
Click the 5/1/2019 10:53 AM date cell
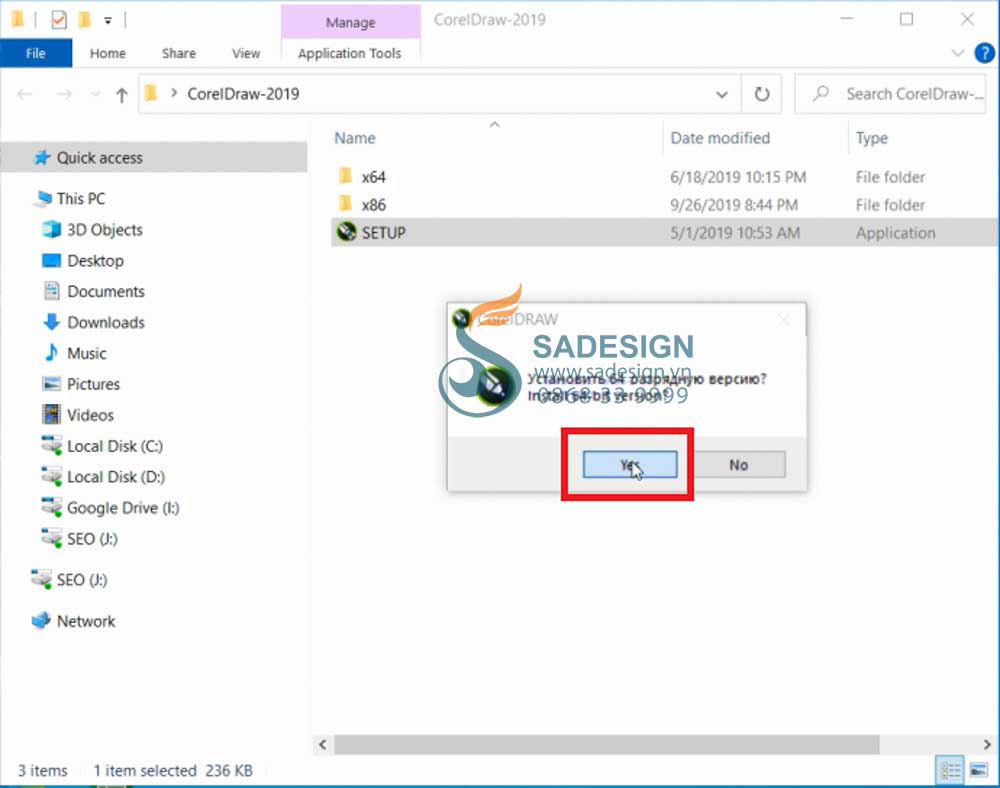(x=735, y=233)
